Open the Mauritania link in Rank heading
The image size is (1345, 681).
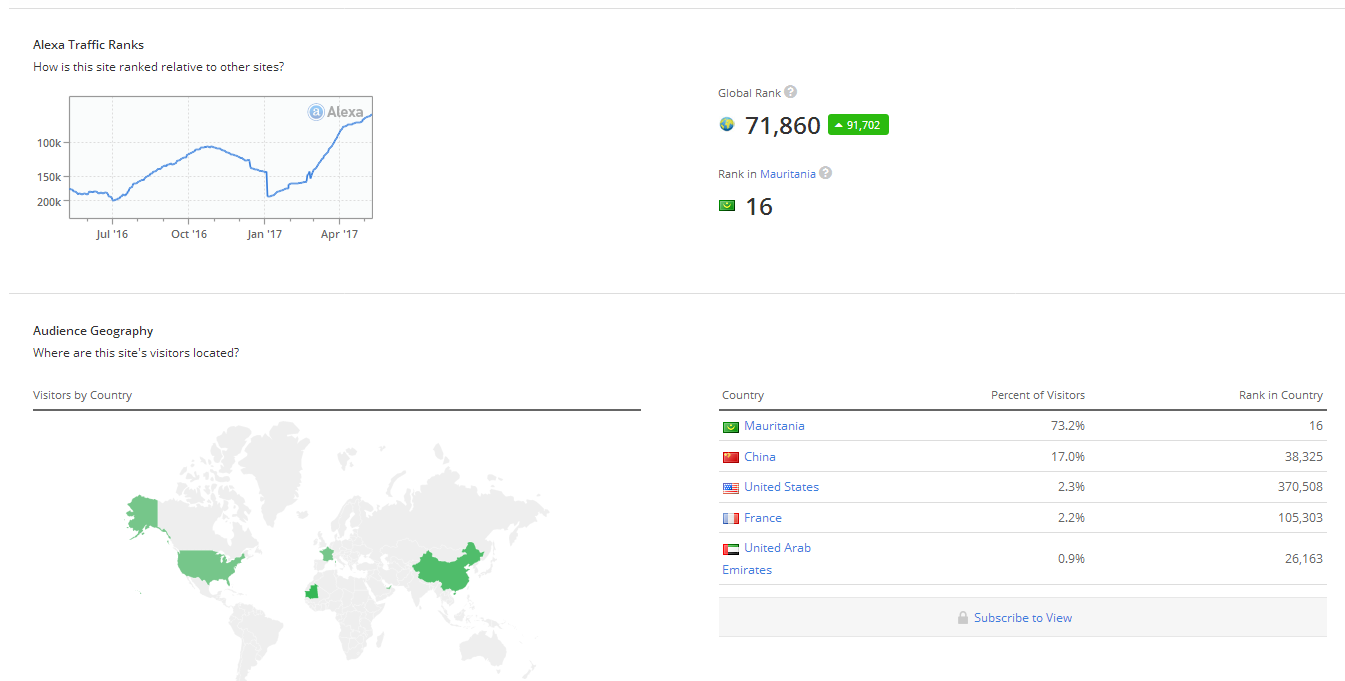(787, 174)
